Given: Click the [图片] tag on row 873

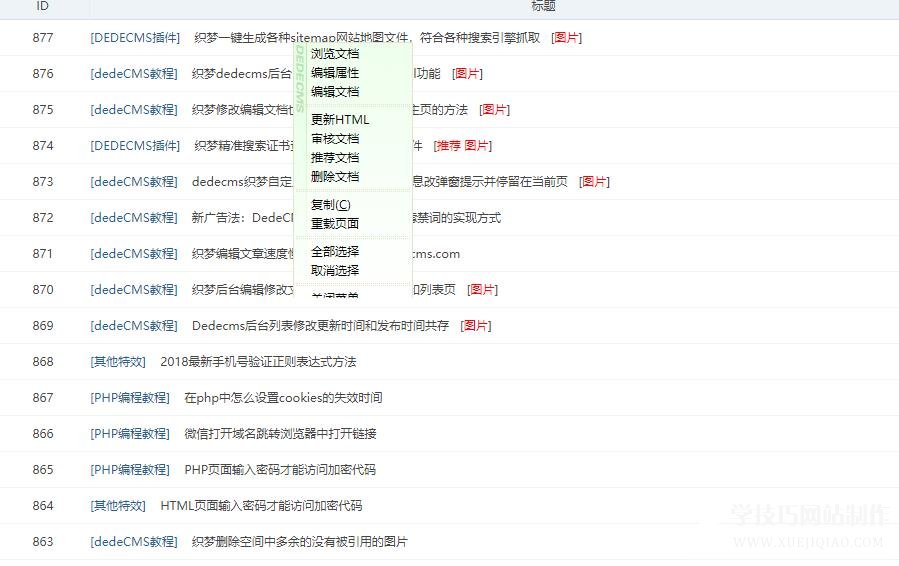Looking at the screenshot, I should pyautogui.click(x=595, y=182).
